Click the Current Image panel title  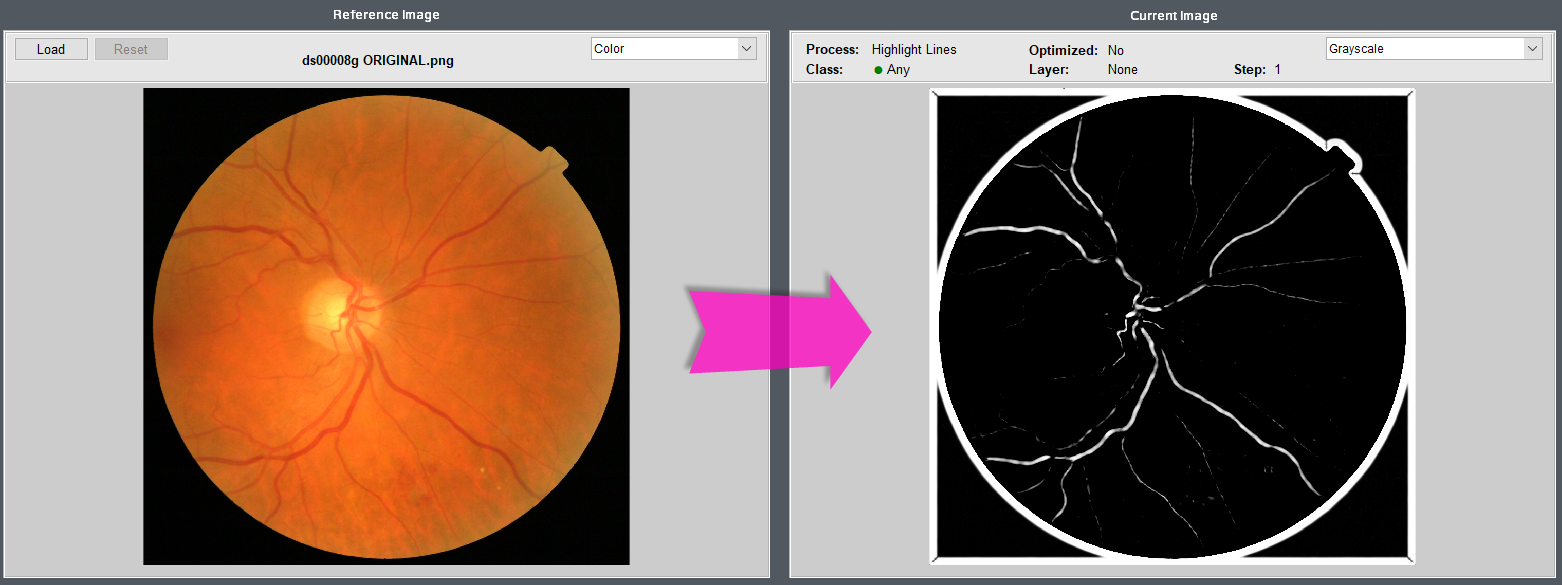[1174, 15]
